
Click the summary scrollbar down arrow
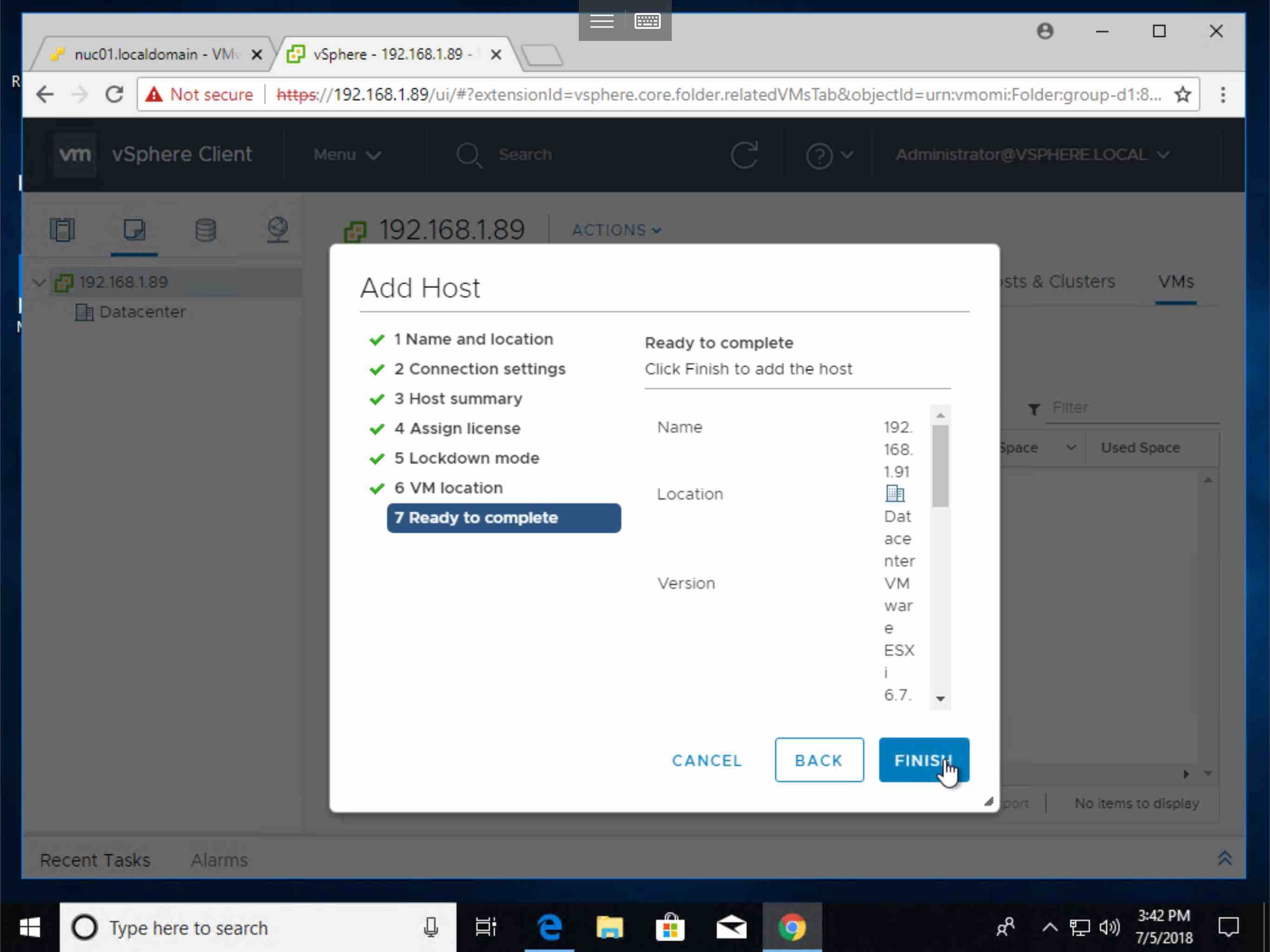click(x=940, y=699)
